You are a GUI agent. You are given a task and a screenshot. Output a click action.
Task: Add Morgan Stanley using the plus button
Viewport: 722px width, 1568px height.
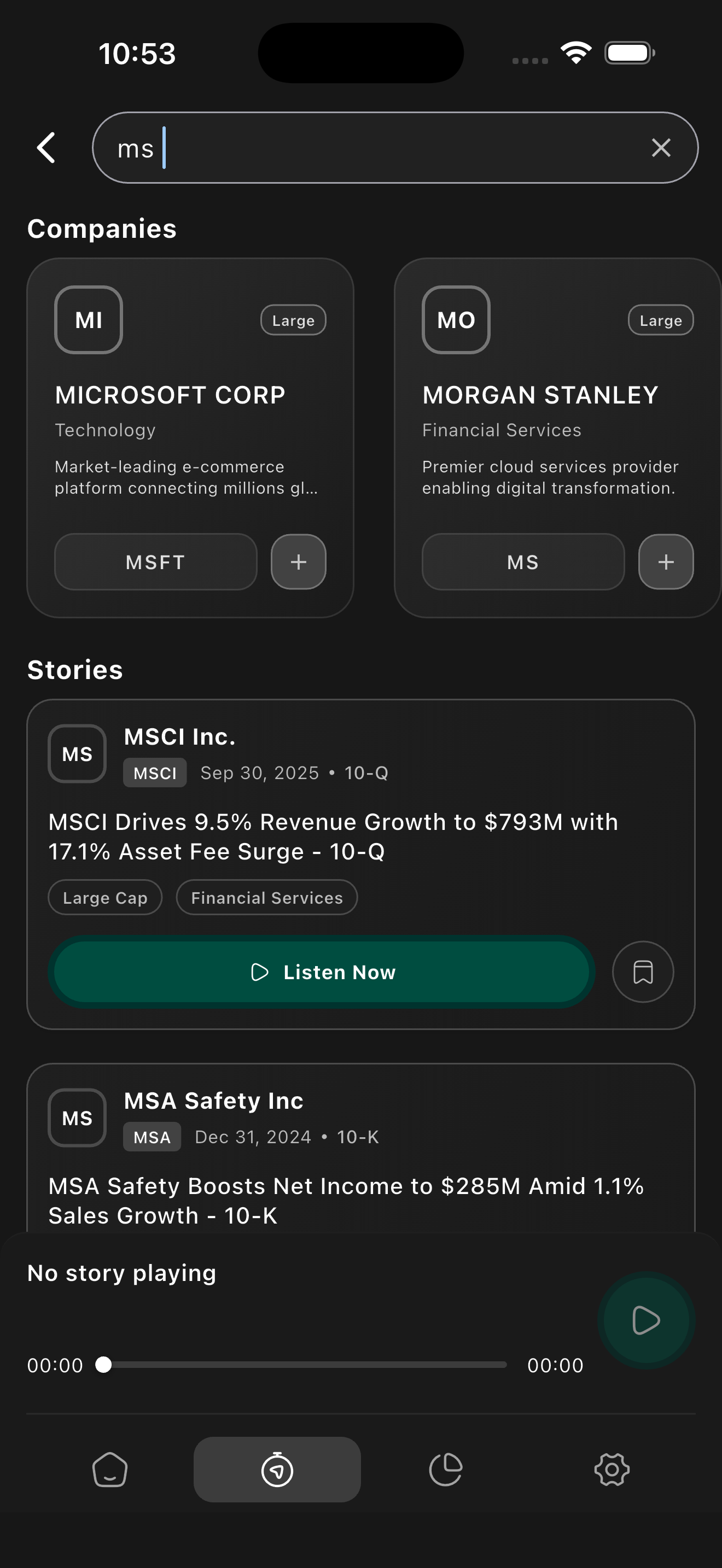tap(665, 562)
